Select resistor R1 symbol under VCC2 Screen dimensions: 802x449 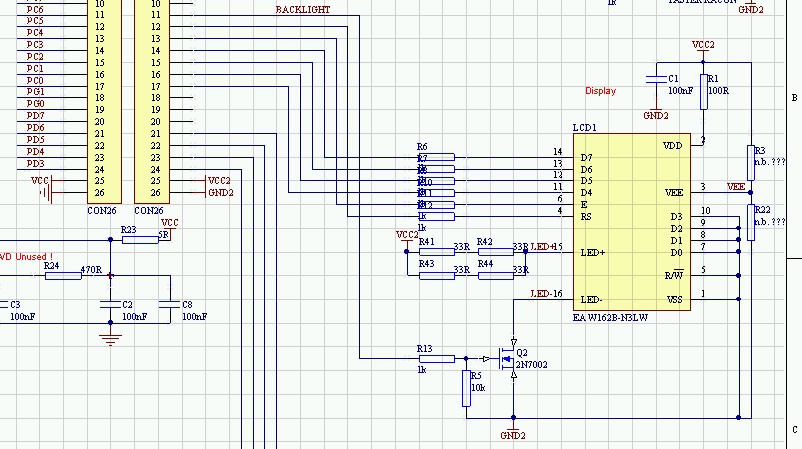point(704,92)
